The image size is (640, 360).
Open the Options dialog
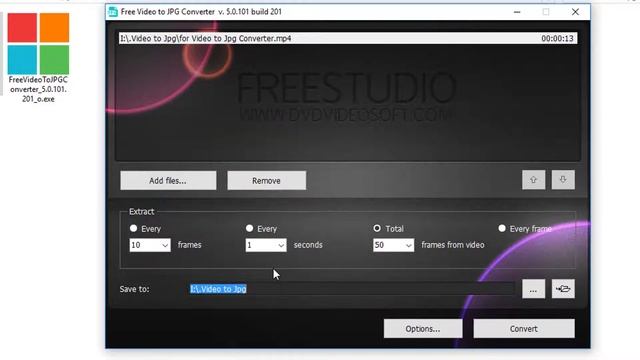coord(423,329)
